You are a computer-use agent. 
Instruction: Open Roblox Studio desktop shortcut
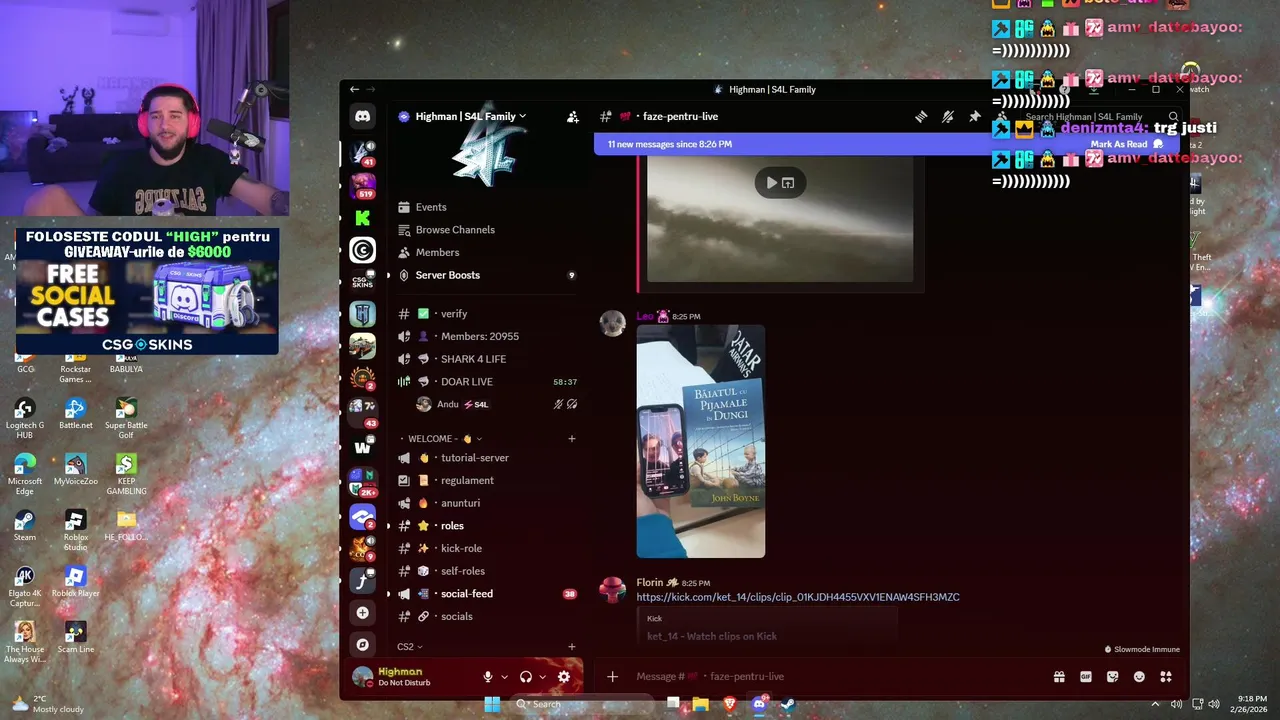[75, 531]
